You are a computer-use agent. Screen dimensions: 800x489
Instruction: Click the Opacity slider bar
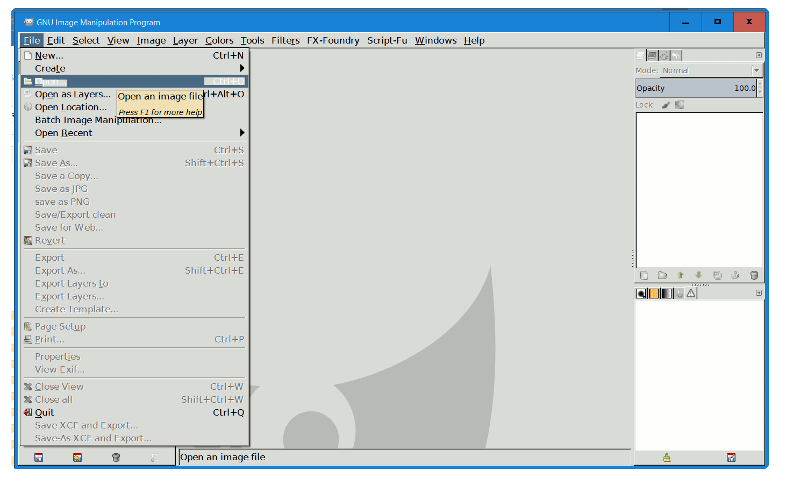tap(696, 88)
